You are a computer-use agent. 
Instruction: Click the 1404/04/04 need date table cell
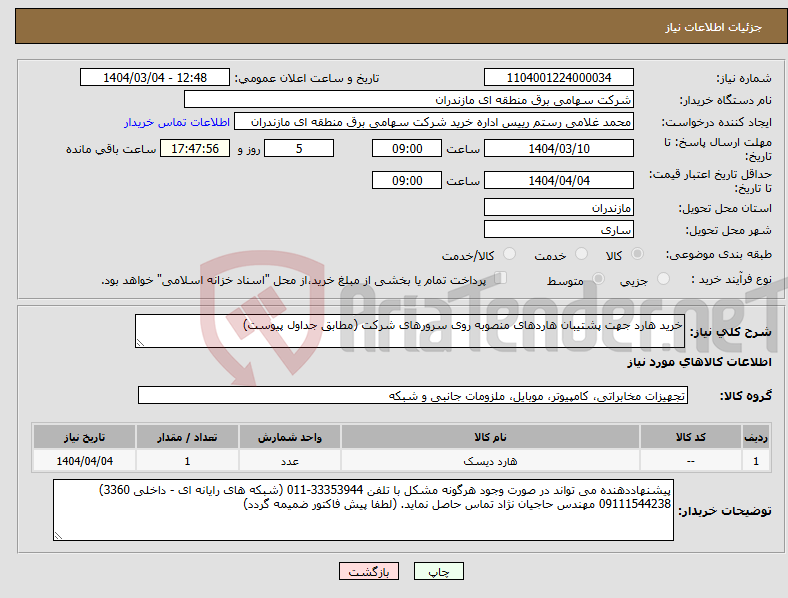coord(84,461)
